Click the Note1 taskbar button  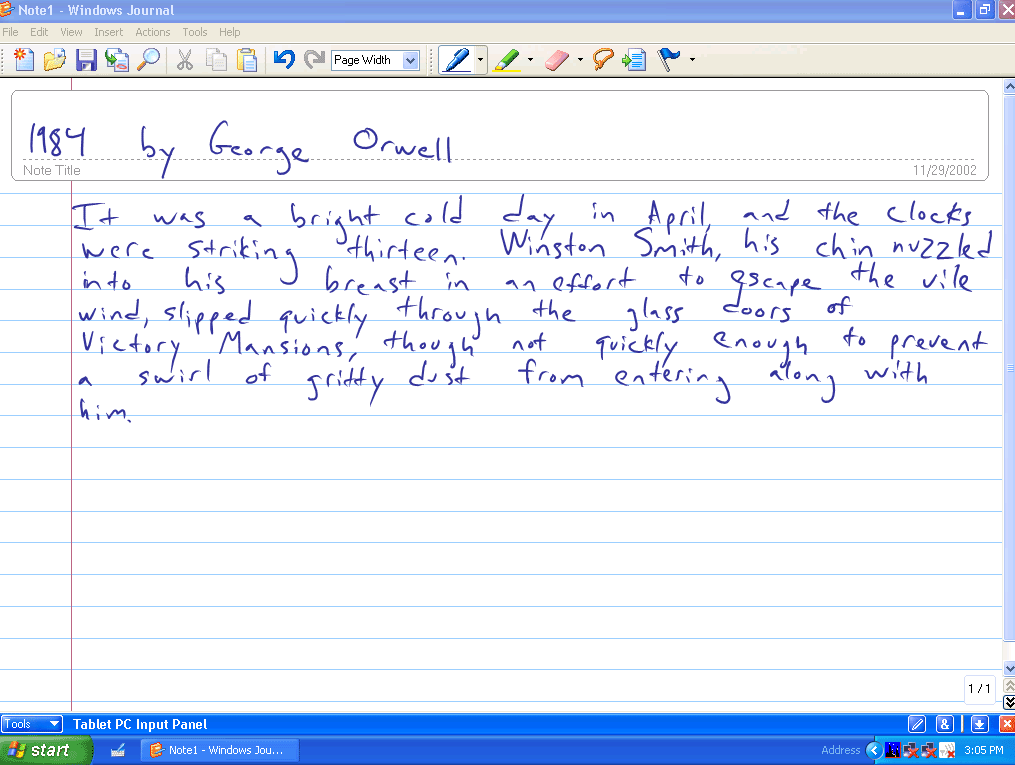220,749
